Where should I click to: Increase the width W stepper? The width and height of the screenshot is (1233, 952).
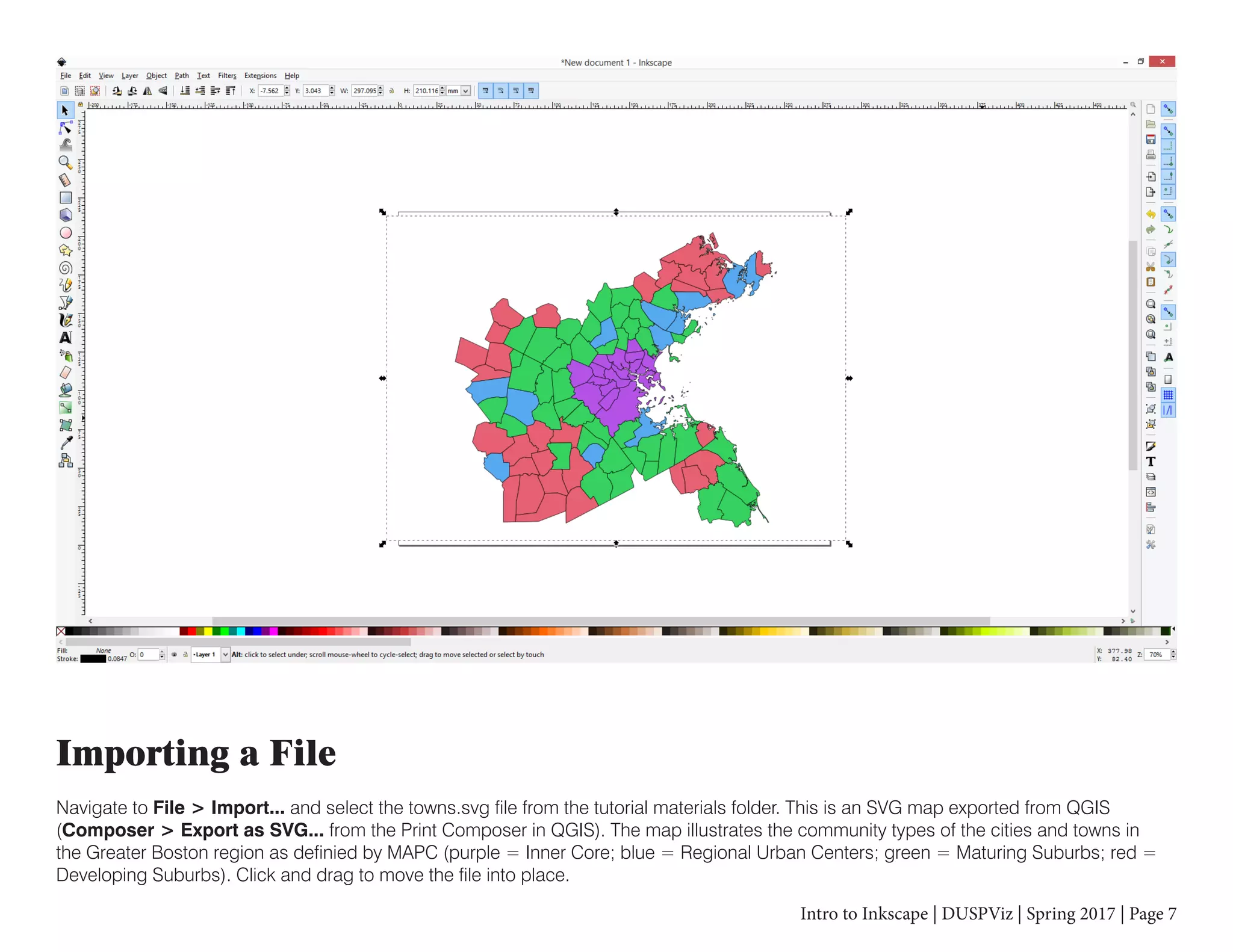pyautogui.click(x=380, y=88)
